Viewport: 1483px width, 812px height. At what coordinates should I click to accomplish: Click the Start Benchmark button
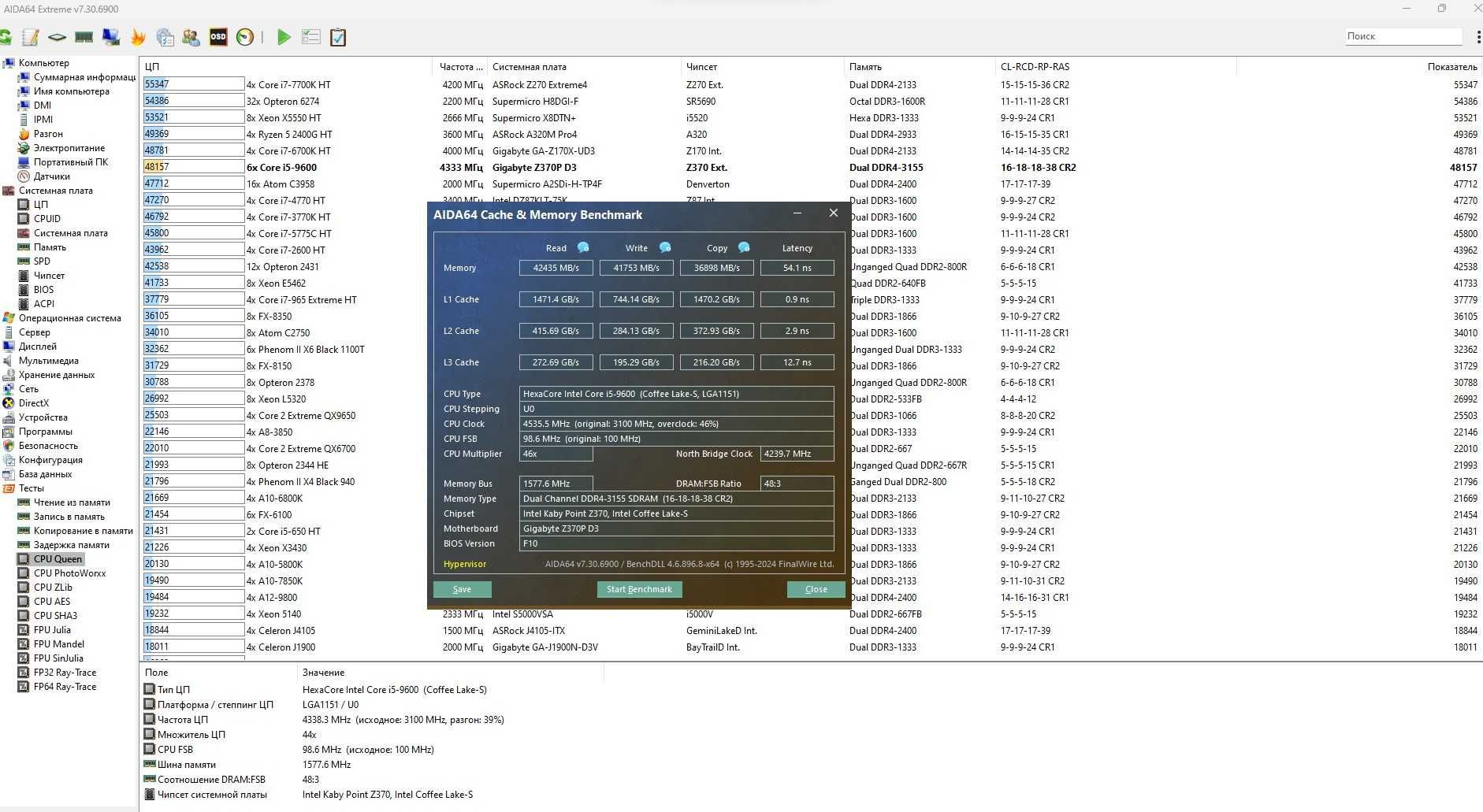[639, 589]
